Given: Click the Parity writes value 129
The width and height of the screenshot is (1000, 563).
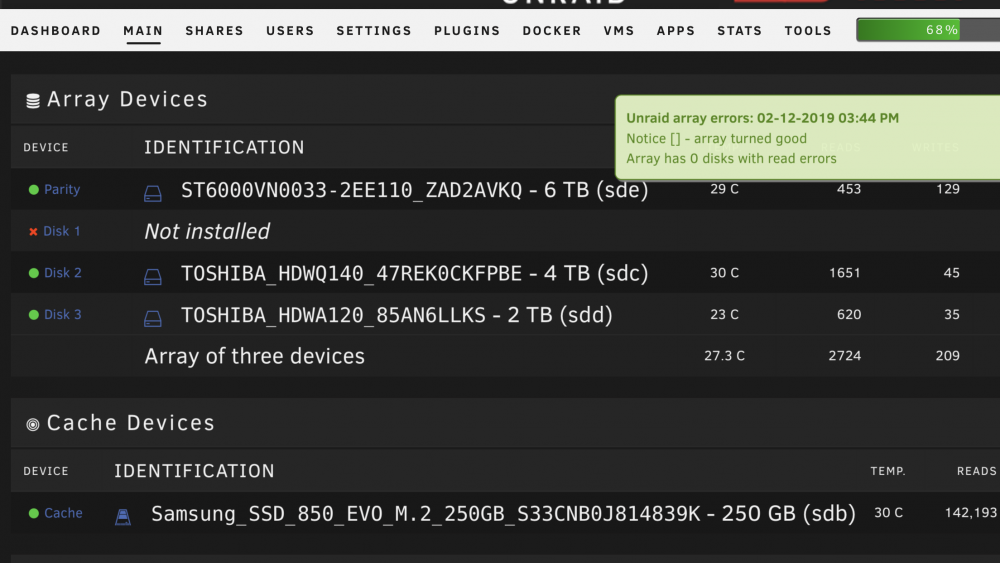Looking at the screenshot, I should click(x=948, y=189).
